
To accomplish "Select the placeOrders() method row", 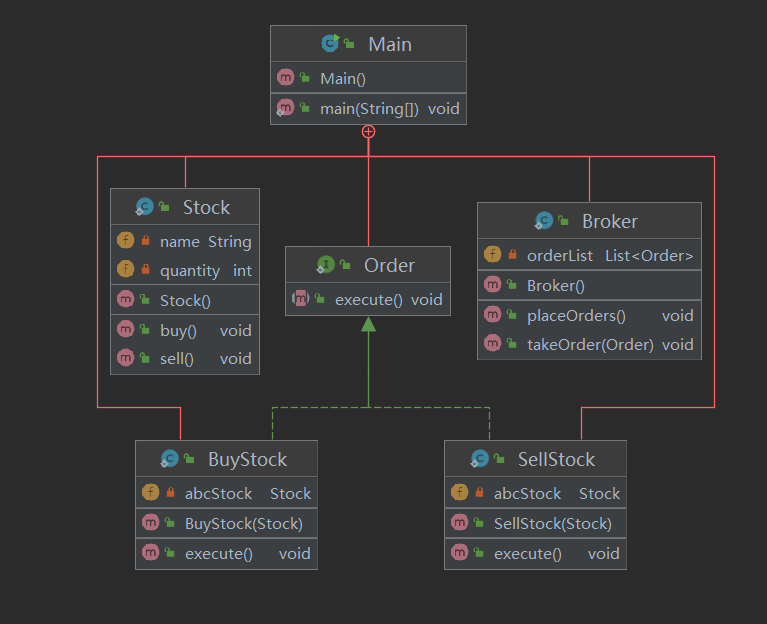I will (x=589, y=315).
